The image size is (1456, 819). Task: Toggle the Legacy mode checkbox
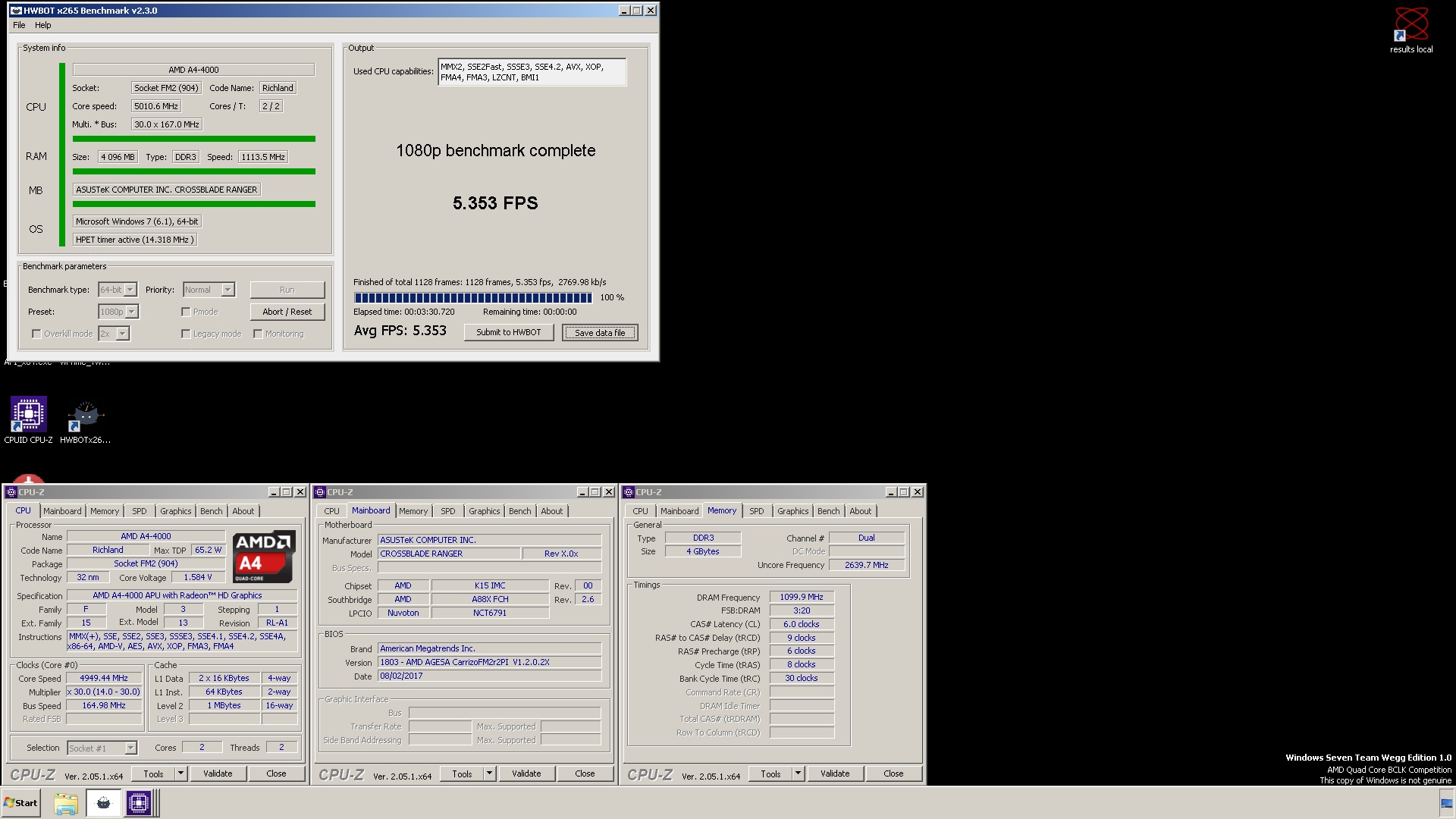coord(186,334)
